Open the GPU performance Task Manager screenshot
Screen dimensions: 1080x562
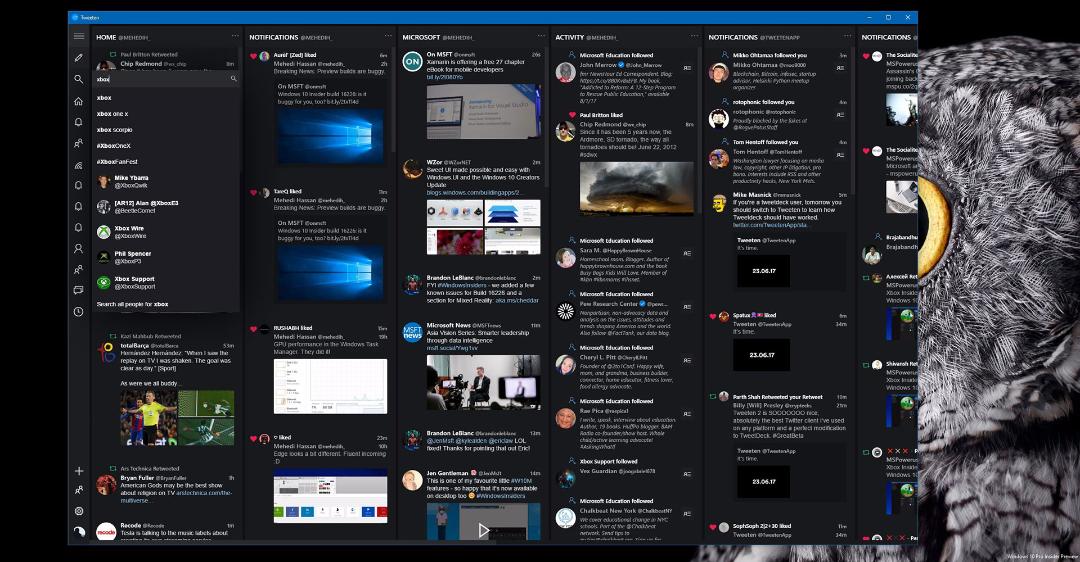330,386
